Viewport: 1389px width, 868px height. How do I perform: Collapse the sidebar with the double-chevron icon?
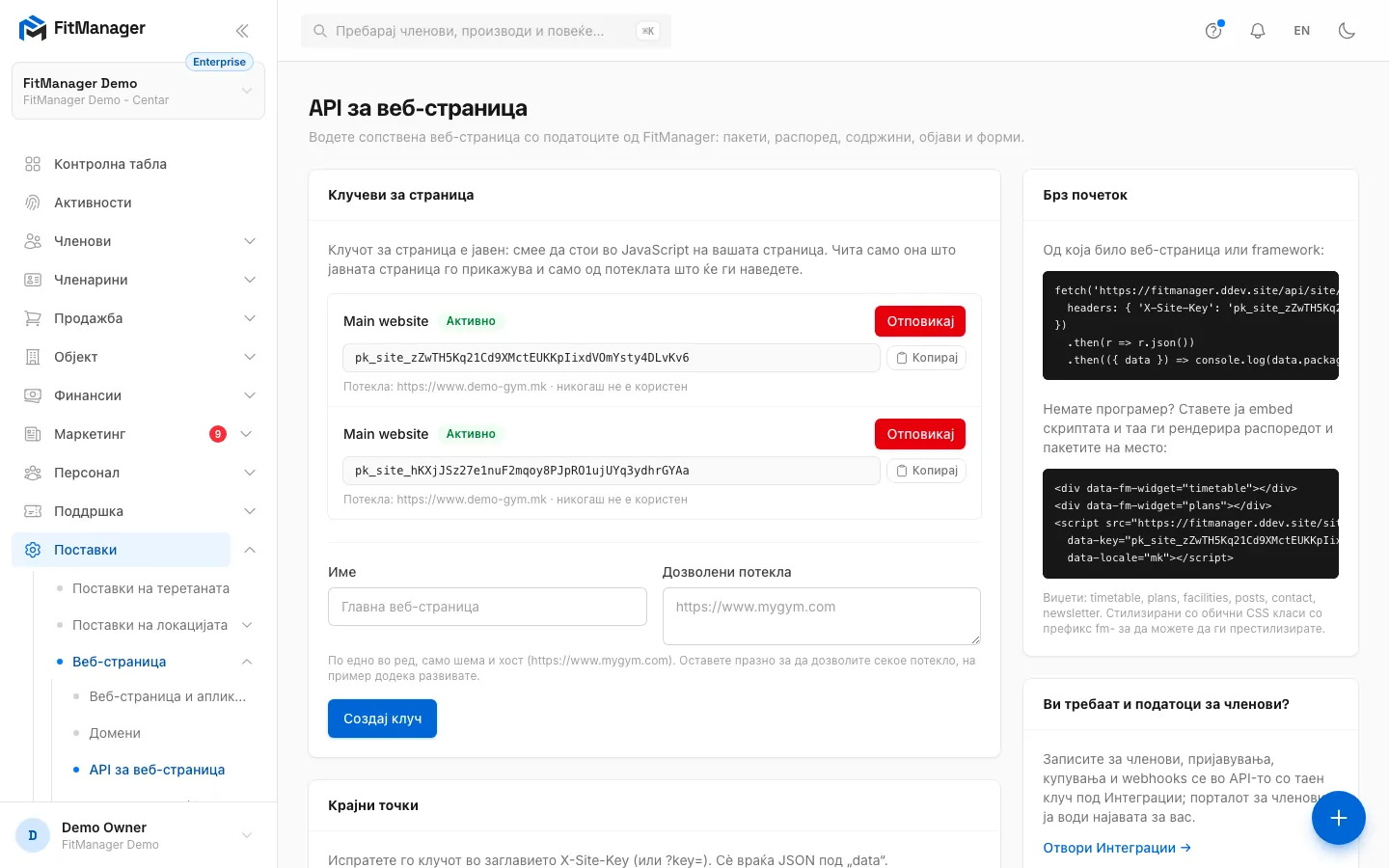click(242, 31)
